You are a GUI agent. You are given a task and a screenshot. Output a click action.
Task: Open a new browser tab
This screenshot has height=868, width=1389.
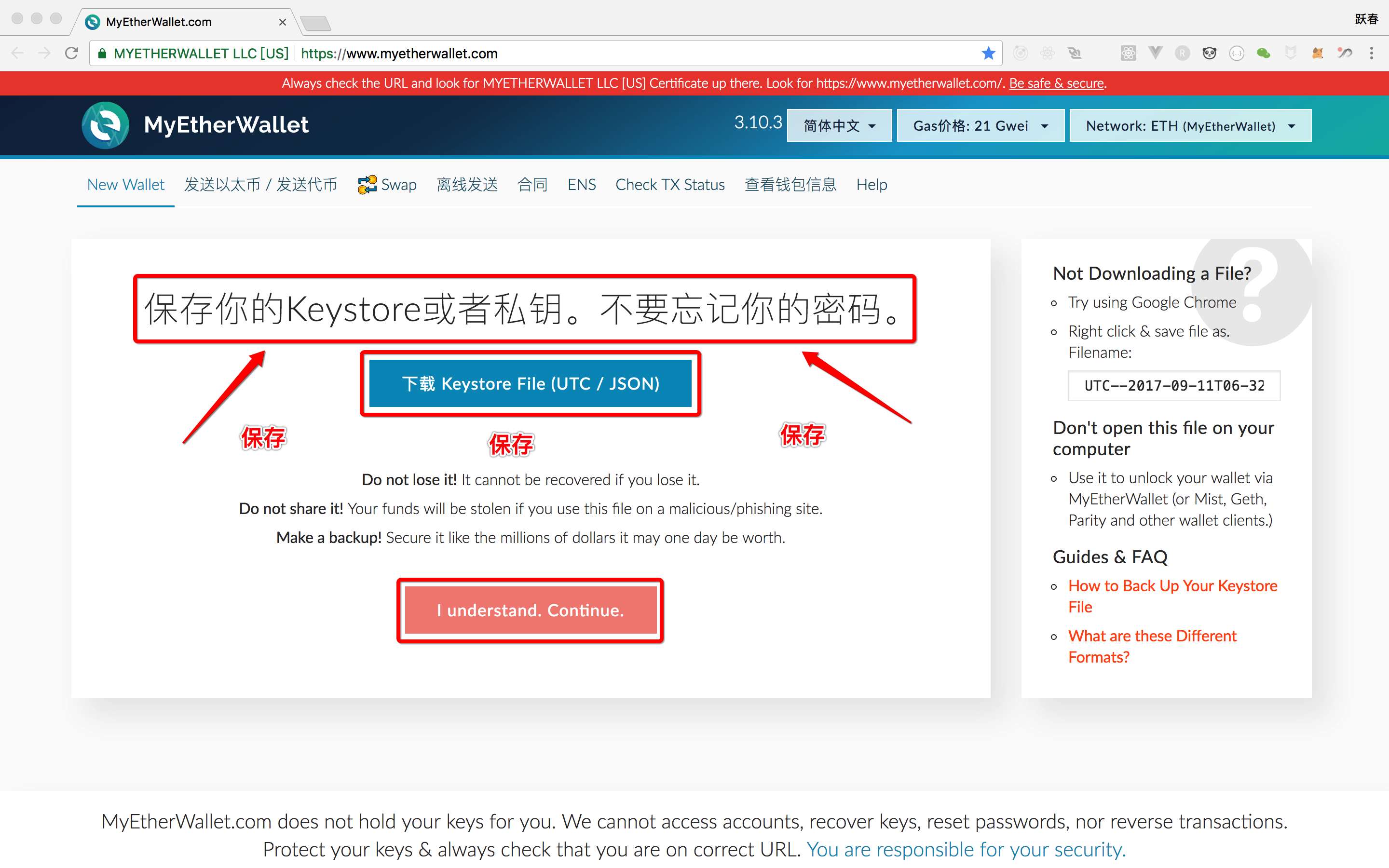tap(316, 23)
